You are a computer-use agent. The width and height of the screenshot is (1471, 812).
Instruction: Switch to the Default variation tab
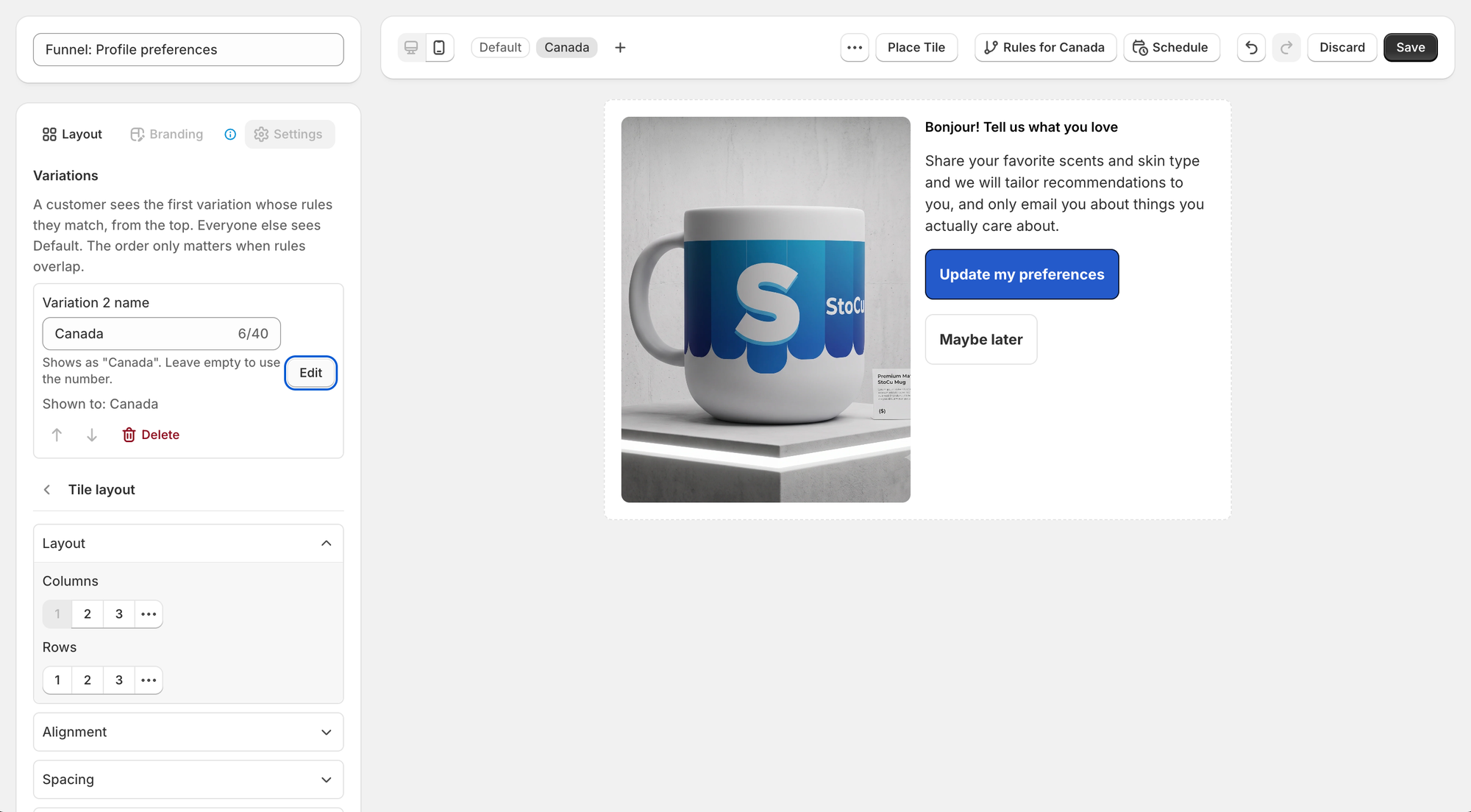[x=500, y=48]
